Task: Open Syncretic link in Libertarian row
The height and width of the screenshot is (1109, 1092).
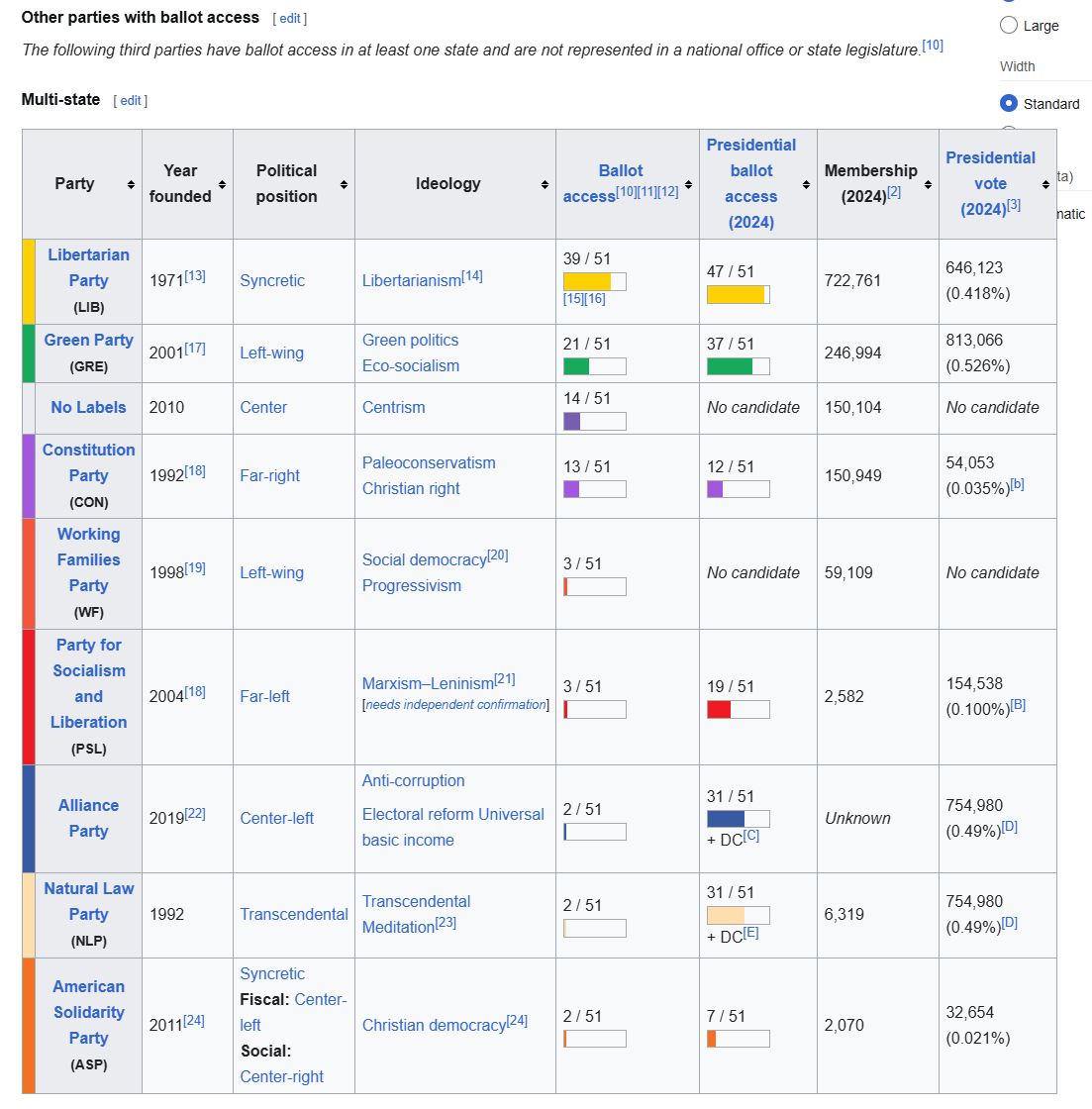Action: [272, 281]
